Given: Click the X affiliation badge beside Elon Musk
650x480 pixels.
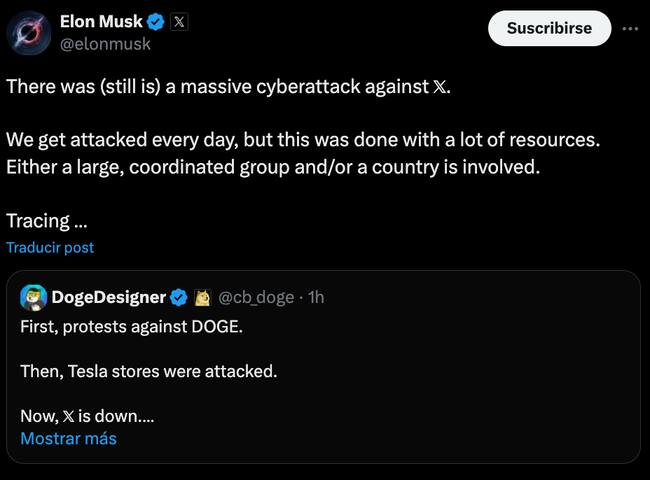Looking at the screenshot, I should [178, 21].
